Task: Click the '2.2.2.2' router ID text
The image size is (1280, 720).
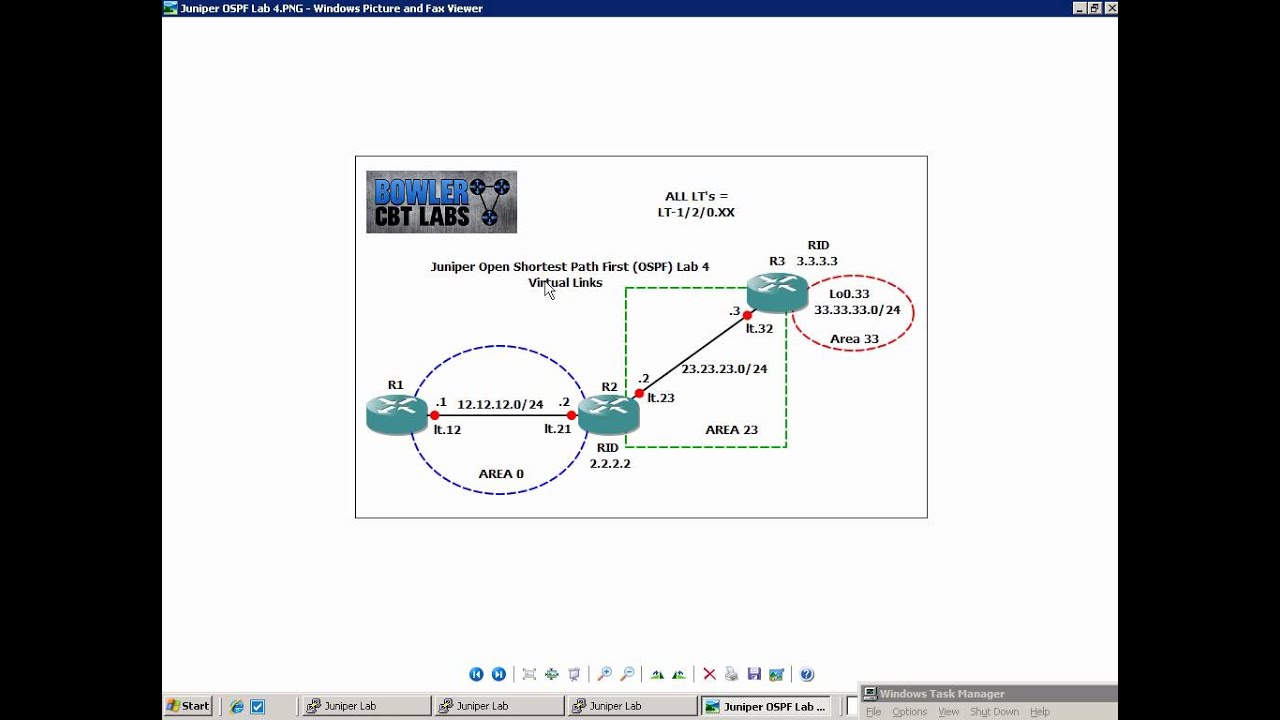Action: point(608,464)
